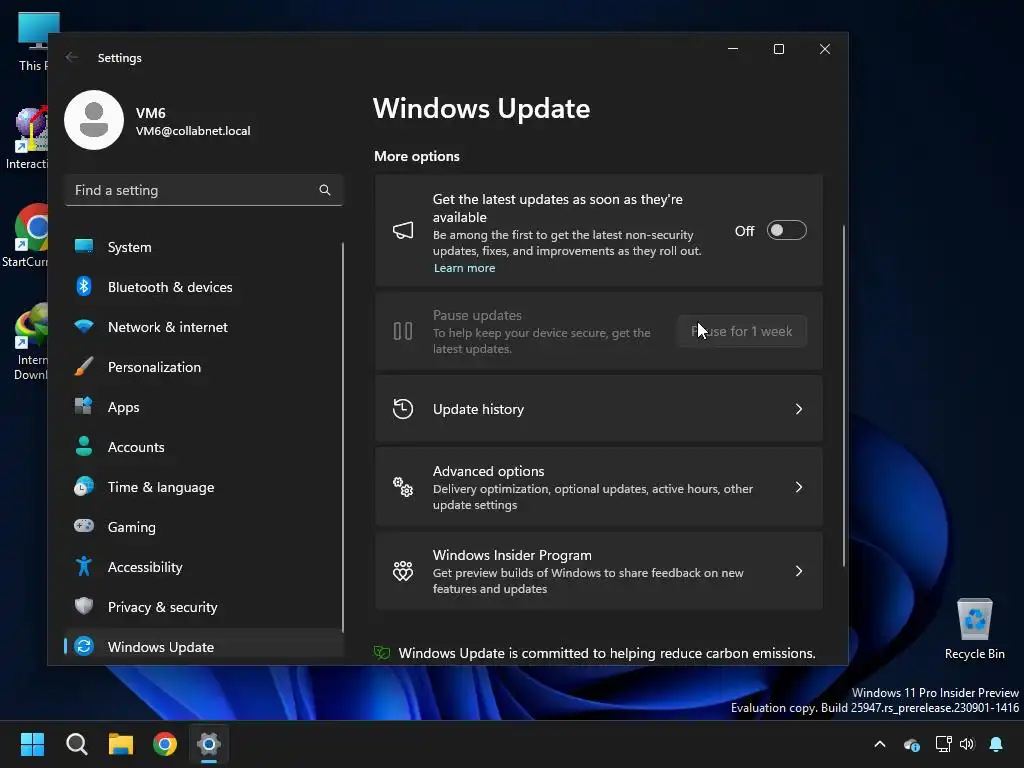Click the OneDrive cloud tray icon

tap(912, 744)
